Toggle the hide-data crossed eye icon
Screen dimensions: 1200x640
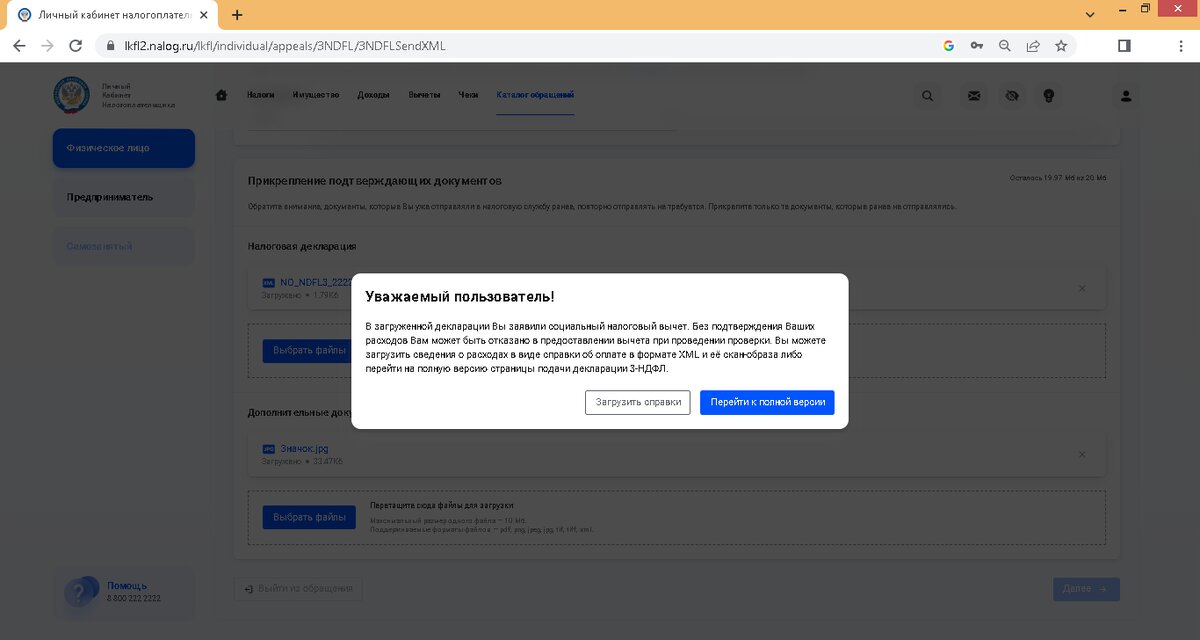click(x=1012, y=96)
